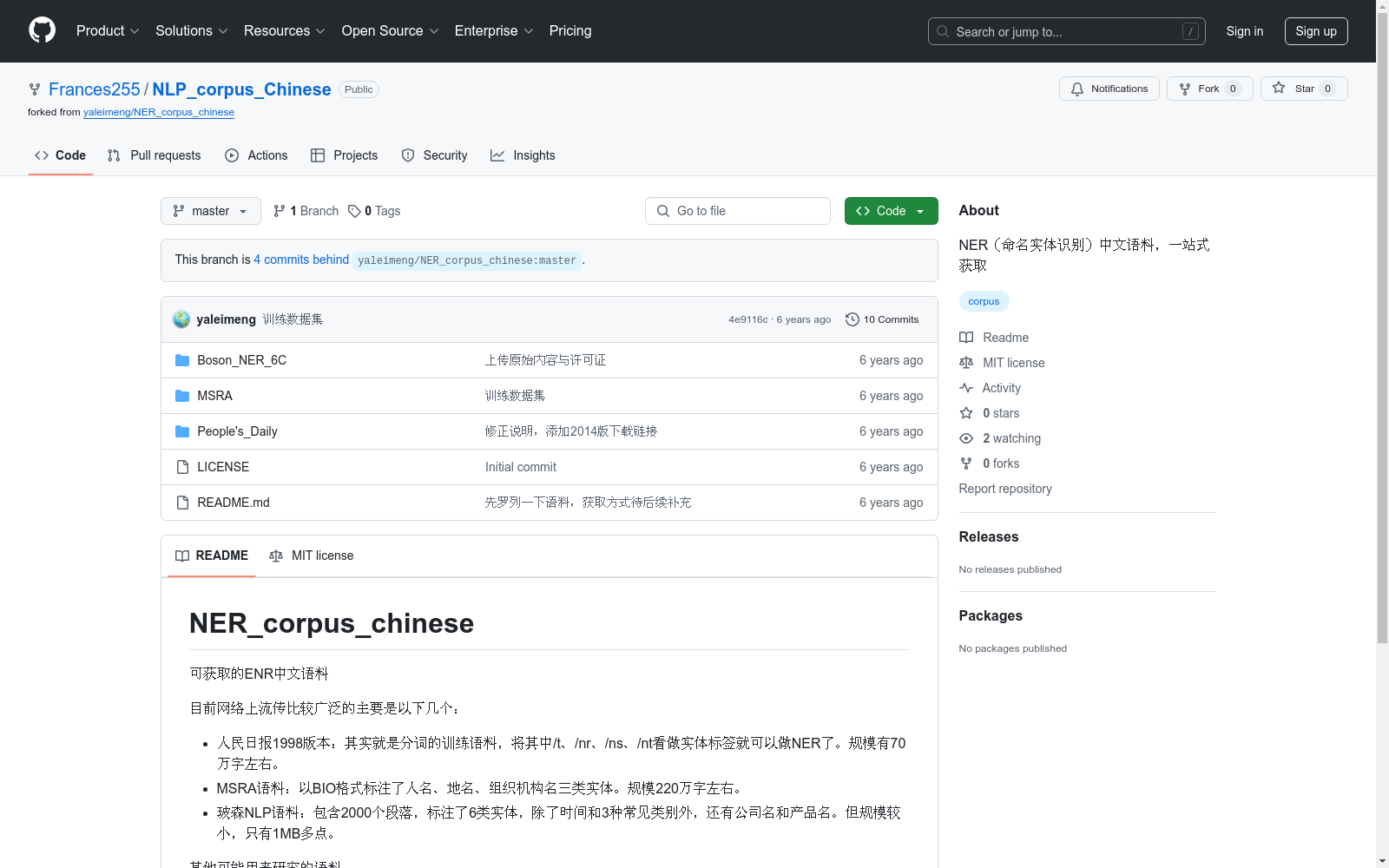Click the Sign in link
1389x868 pixels.
pos(1244,31)
